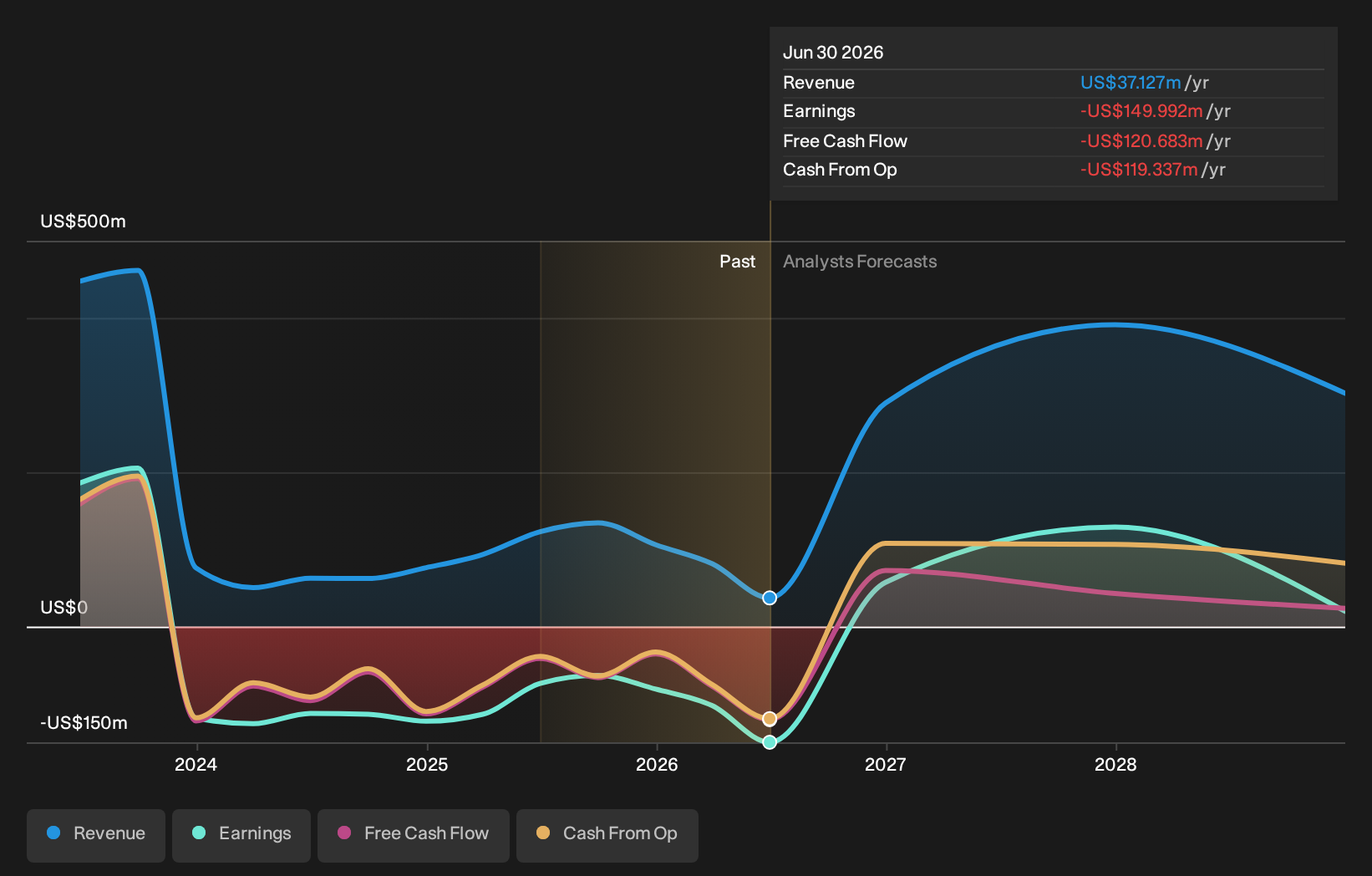Image resolution: width=1372 pixels, height=876 pixels.
Task: Click the Revenue row label in tooltip
Action: [x=819, y=83]
